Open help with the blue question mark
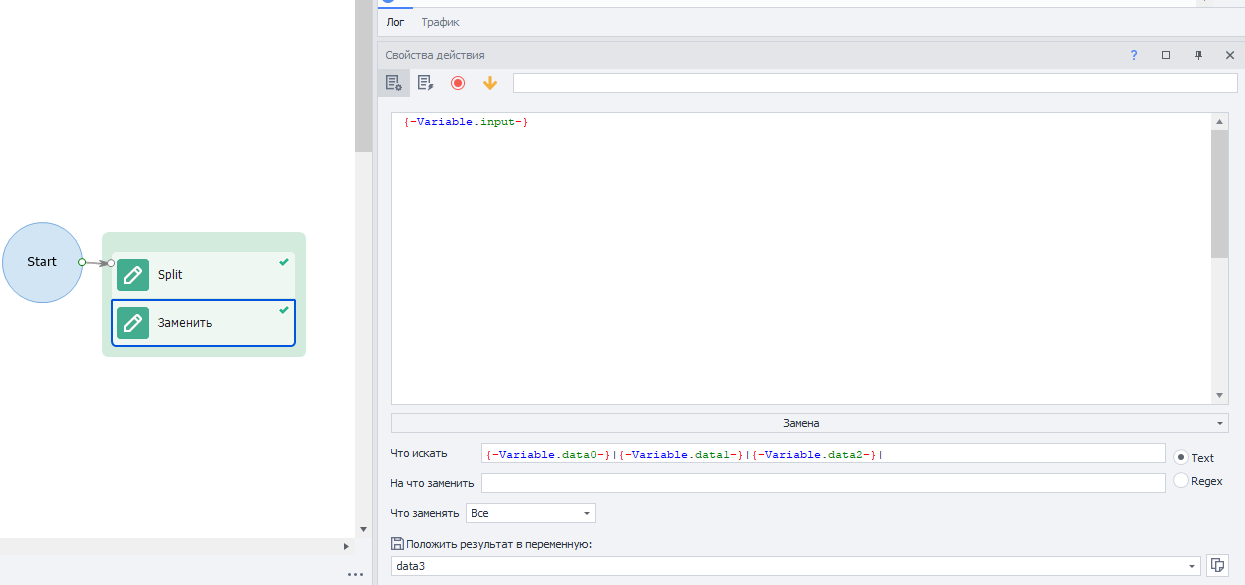 [x=1134, y=55]
